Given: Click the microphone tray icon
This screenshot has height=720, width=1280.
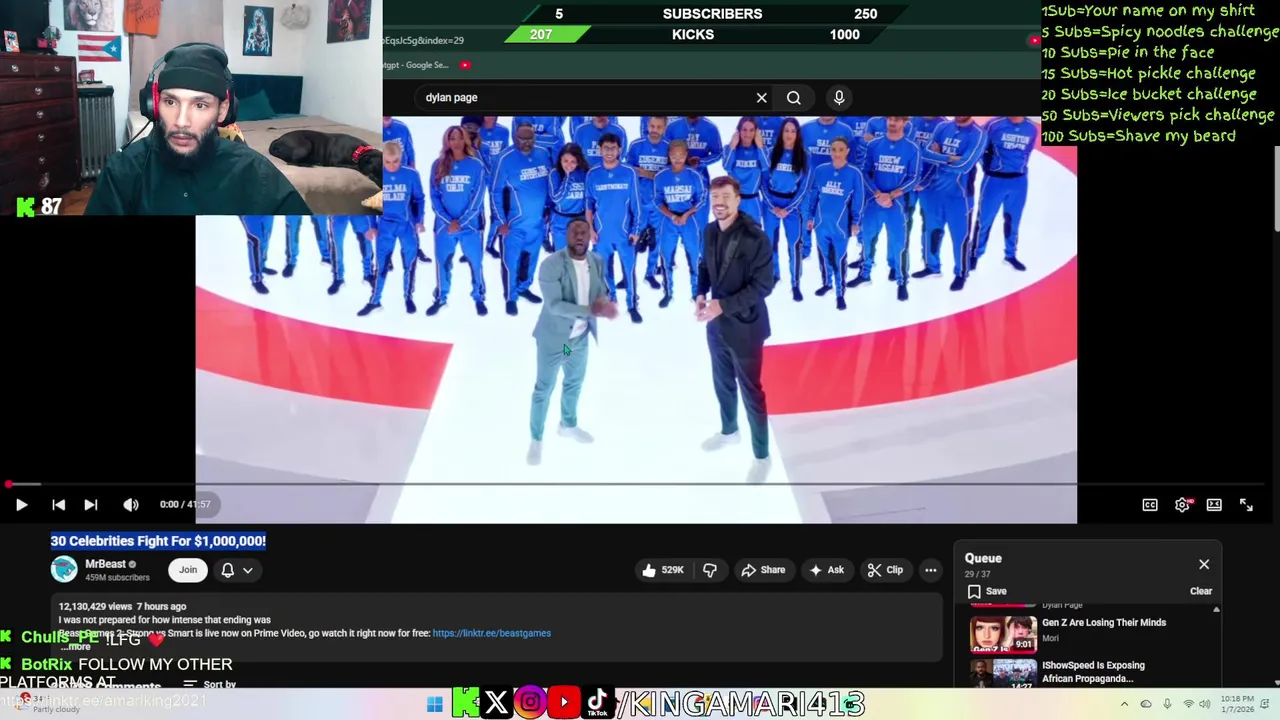Looking at the screenshot, I should [1167, 704].
